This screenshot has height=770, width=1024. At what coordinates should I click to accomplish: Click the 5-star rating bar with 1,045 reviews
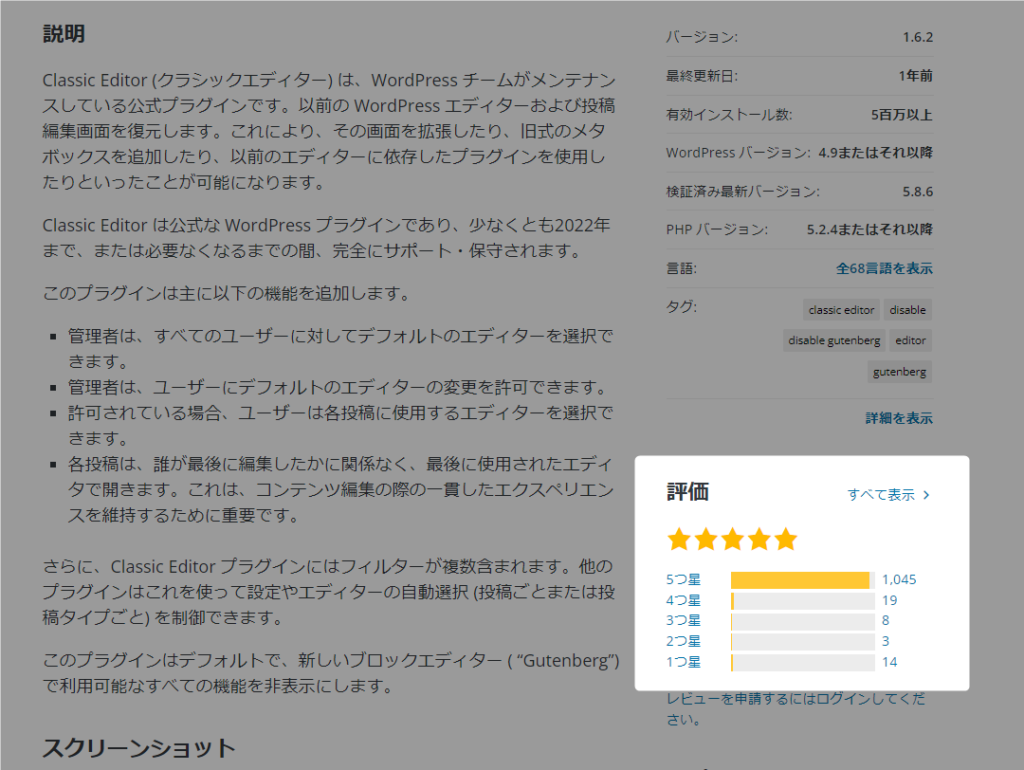pos(802,580)
